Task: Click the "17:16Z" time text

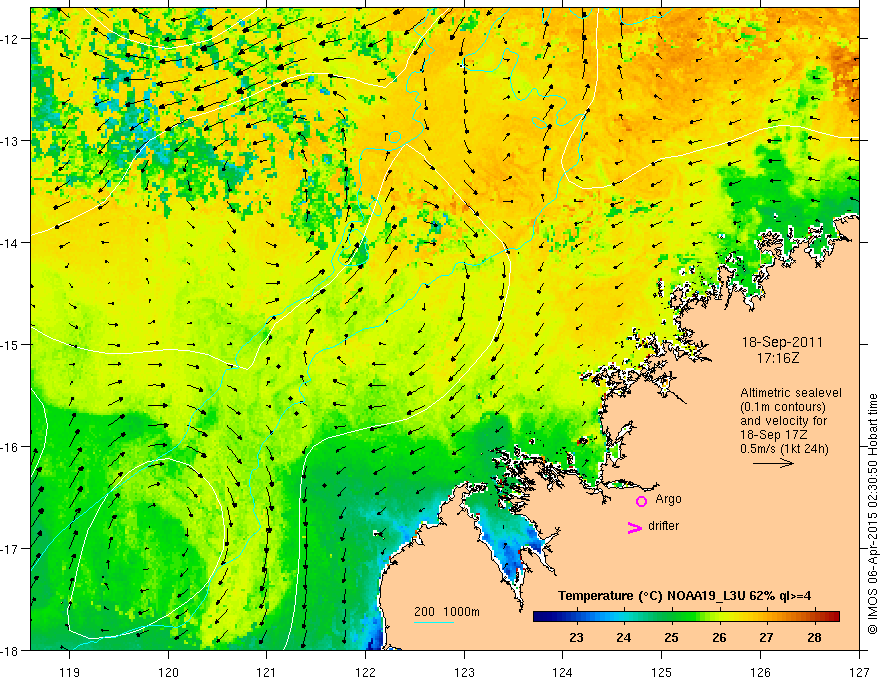Action: point(777,357)
